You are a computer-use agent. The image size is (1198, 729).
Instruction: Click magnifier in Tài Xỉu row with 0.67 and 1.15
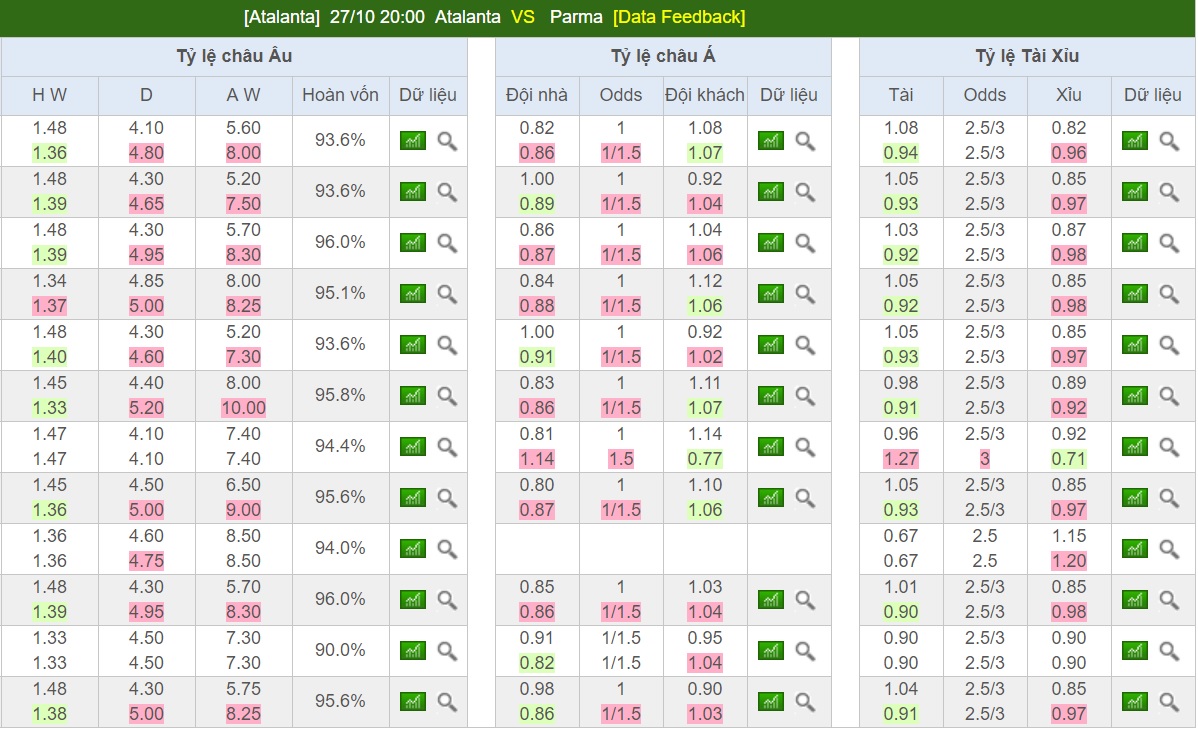coord(1169,549)
